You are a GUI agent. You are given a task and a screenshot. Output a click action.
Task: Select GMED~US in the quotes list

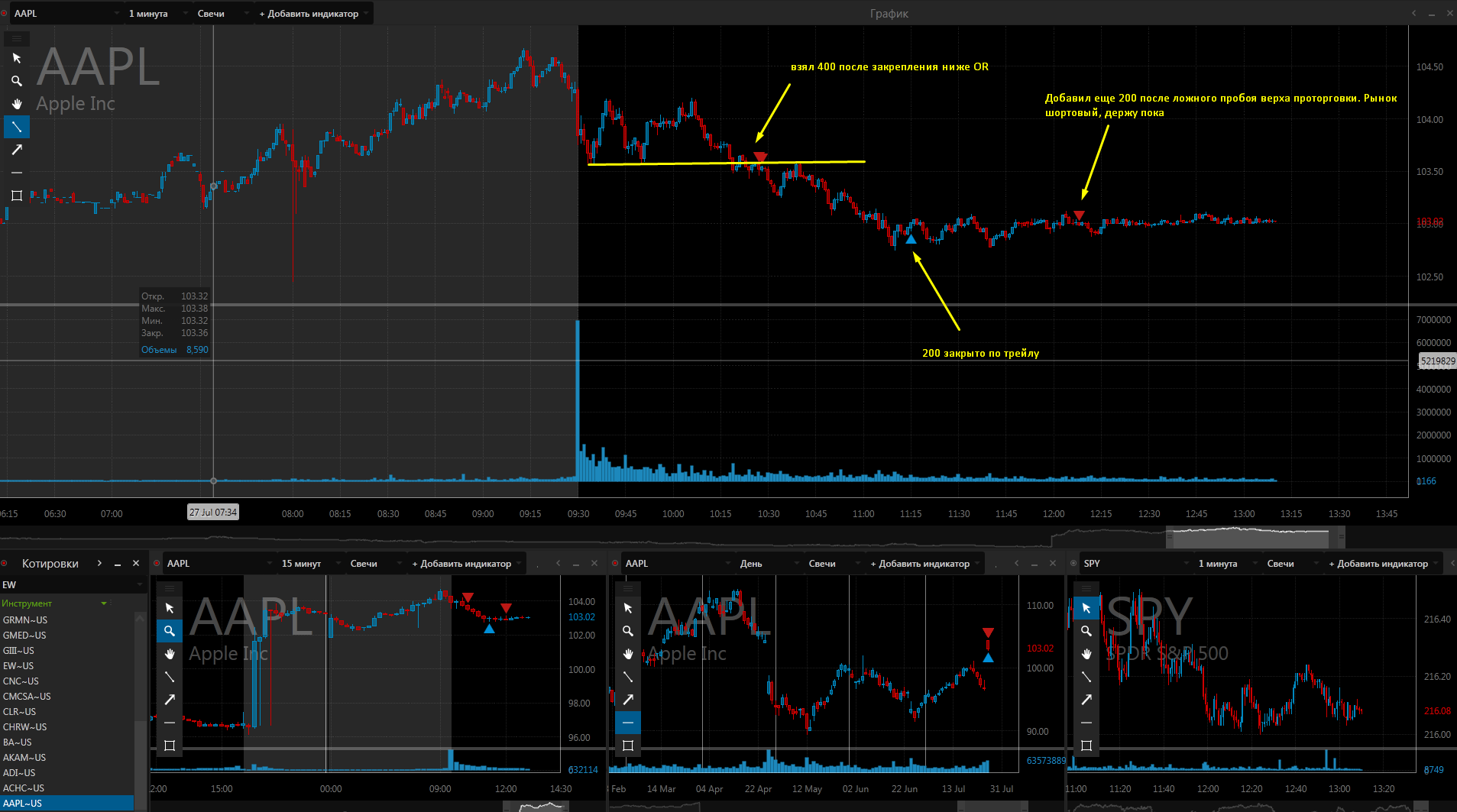click(x=67, y=636)
